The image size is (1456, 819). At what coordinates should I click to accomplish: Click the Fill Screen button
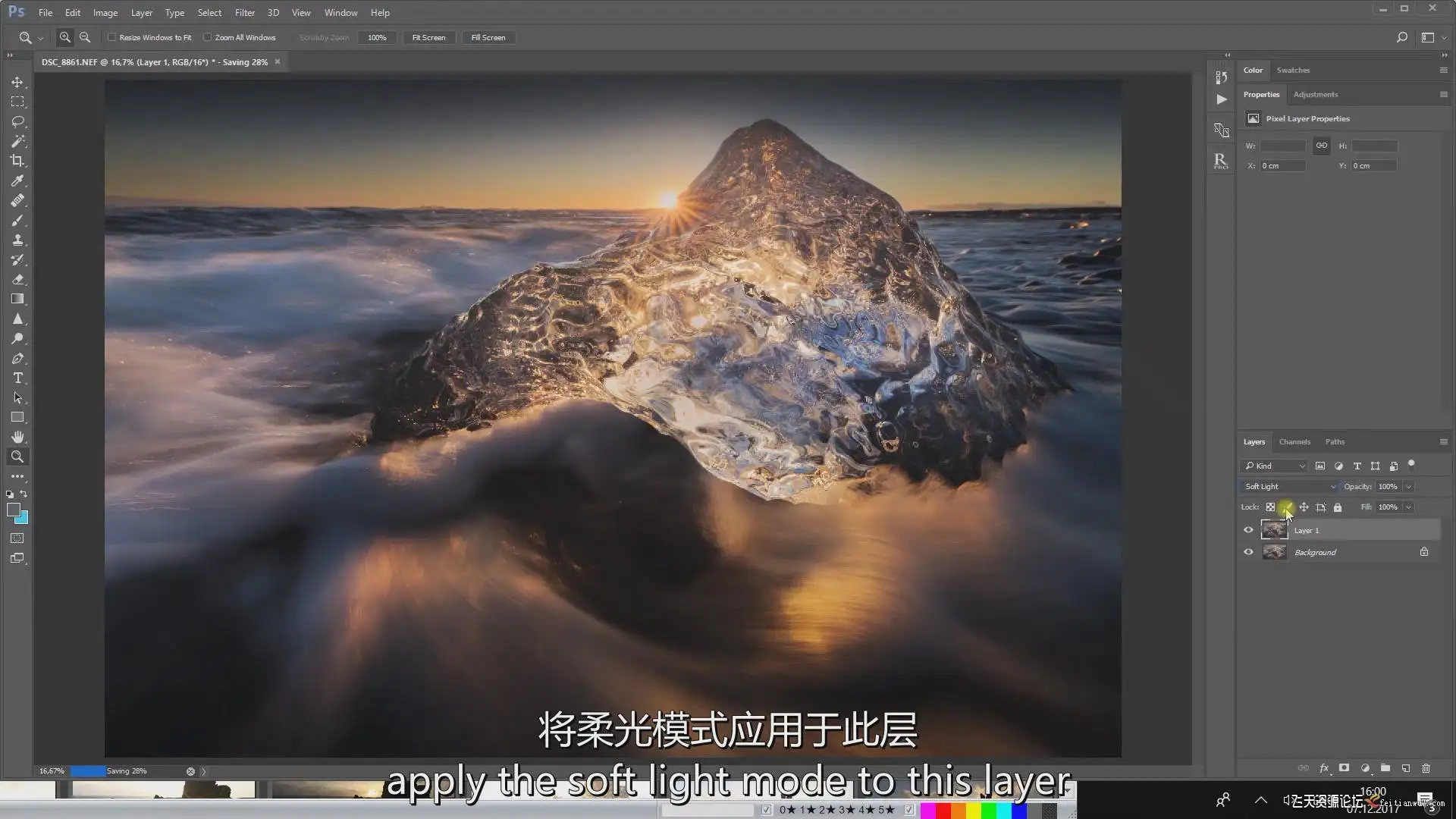tap(488, 37)
